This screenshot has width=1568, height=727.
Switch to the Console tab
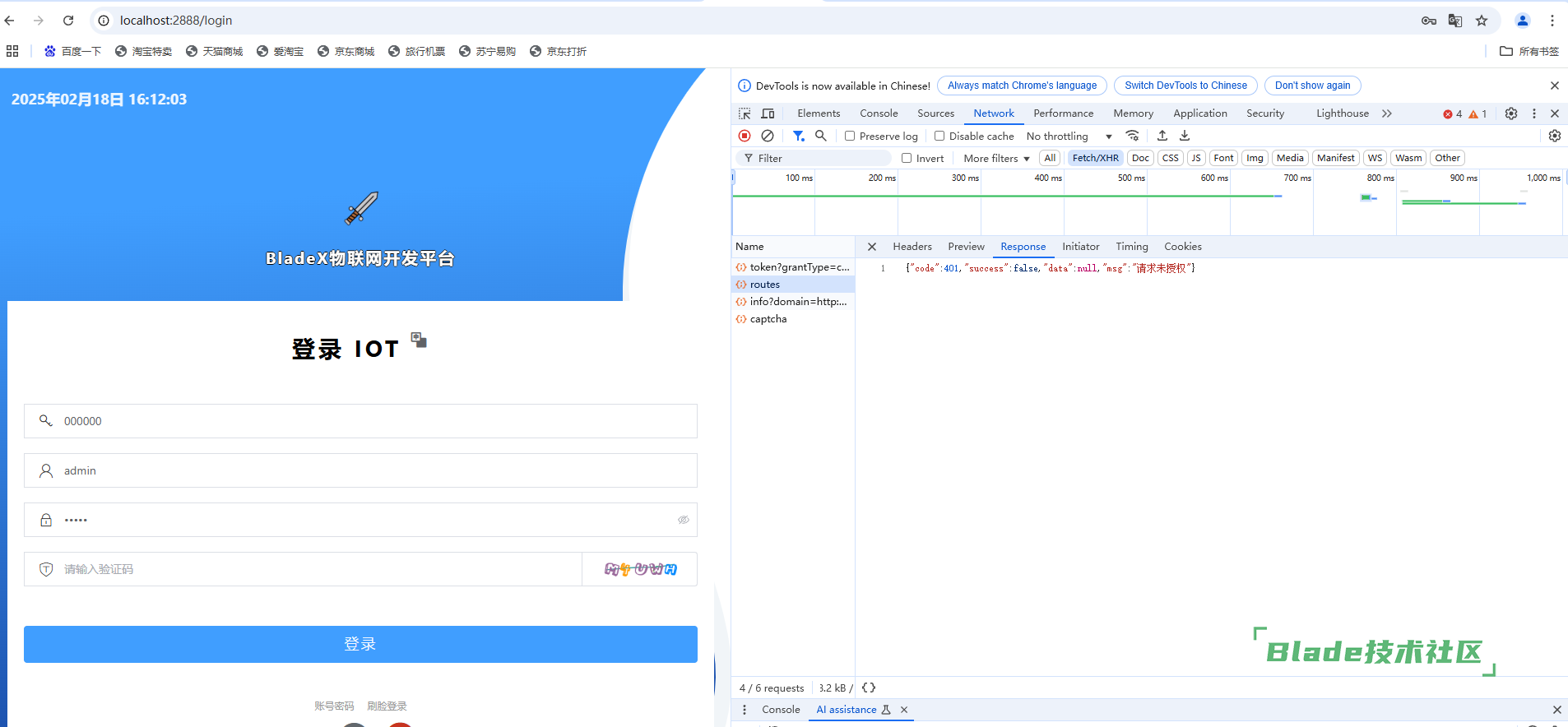tap(879, 113)
